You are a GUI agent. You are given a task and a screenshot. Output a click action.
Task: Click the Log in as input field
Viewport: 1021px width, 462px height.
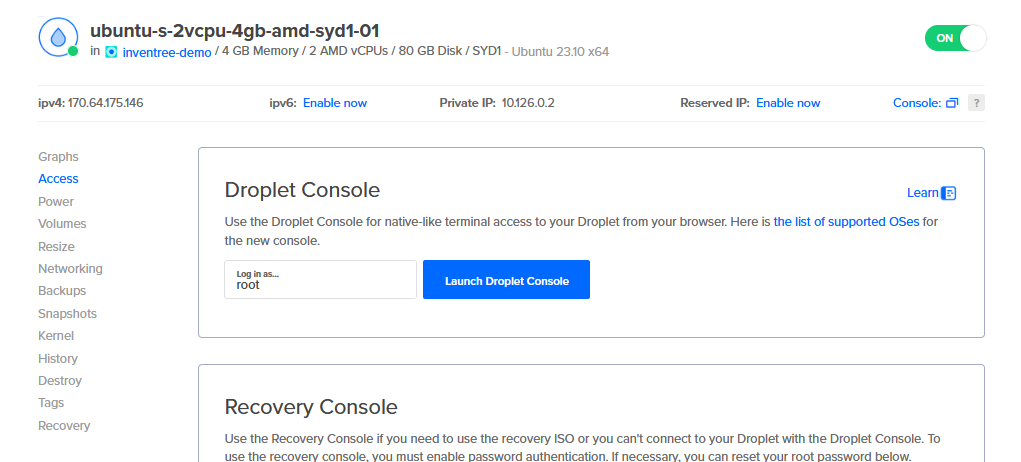[320, 280]
